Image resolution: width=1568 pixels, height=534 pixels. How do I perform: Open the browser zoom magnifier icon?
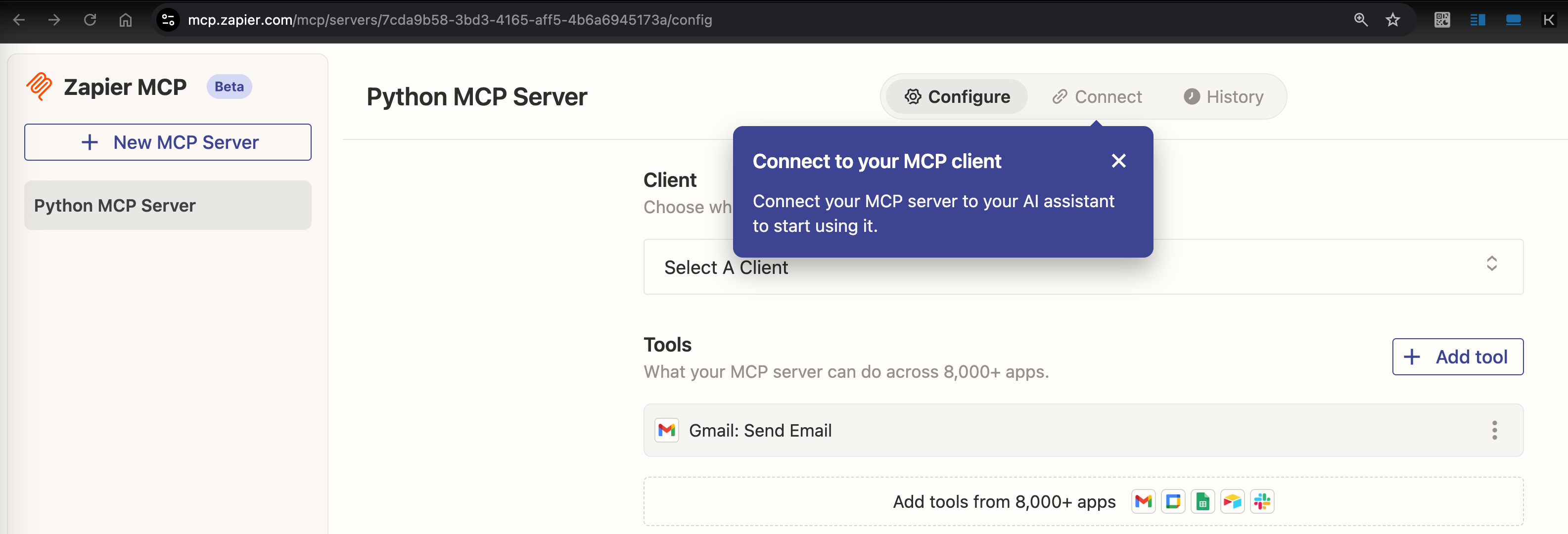click(x=1360, y=20)
